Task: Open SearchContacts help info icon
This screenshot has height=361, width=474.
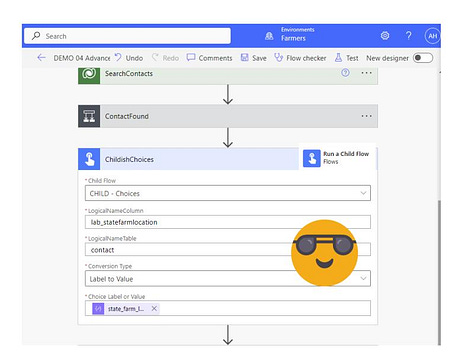Action: tap(346, 73)
